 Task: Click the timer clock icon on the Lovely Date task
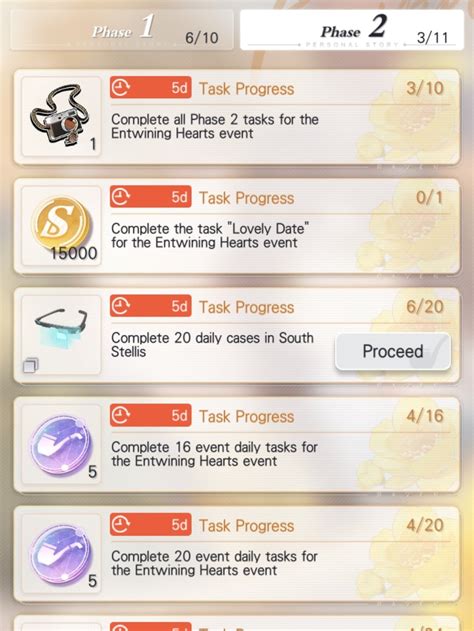(120, 197)
